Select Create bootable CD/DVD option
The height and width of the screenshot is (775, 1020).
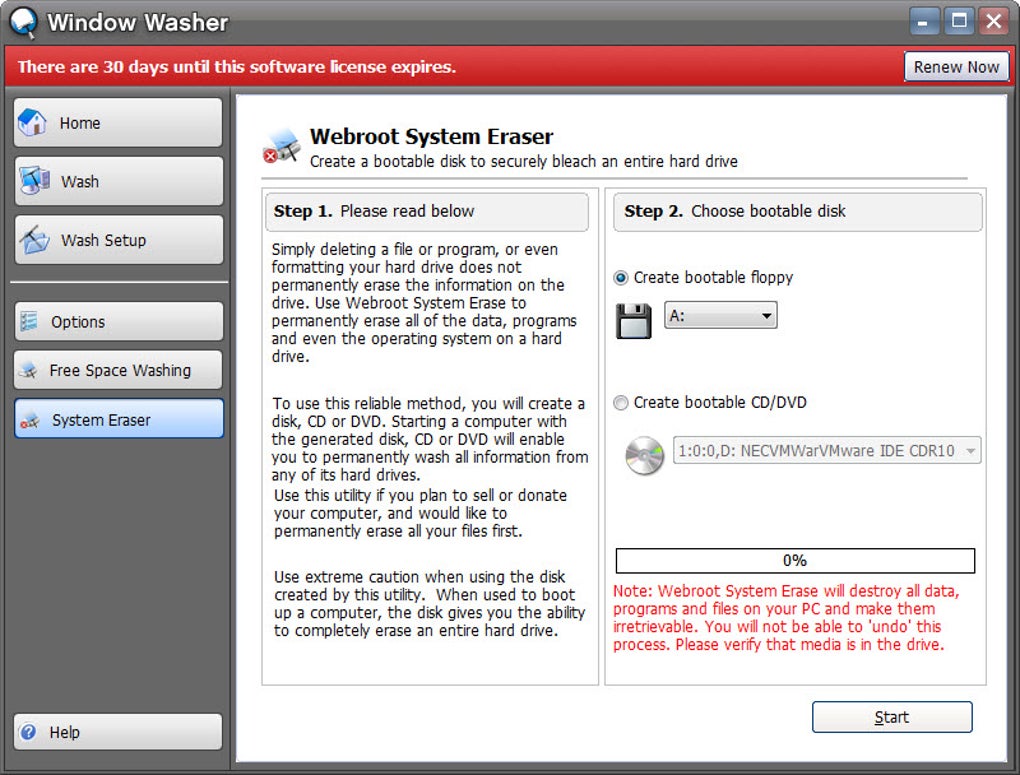pyautogui.click(x=621, y=403)
